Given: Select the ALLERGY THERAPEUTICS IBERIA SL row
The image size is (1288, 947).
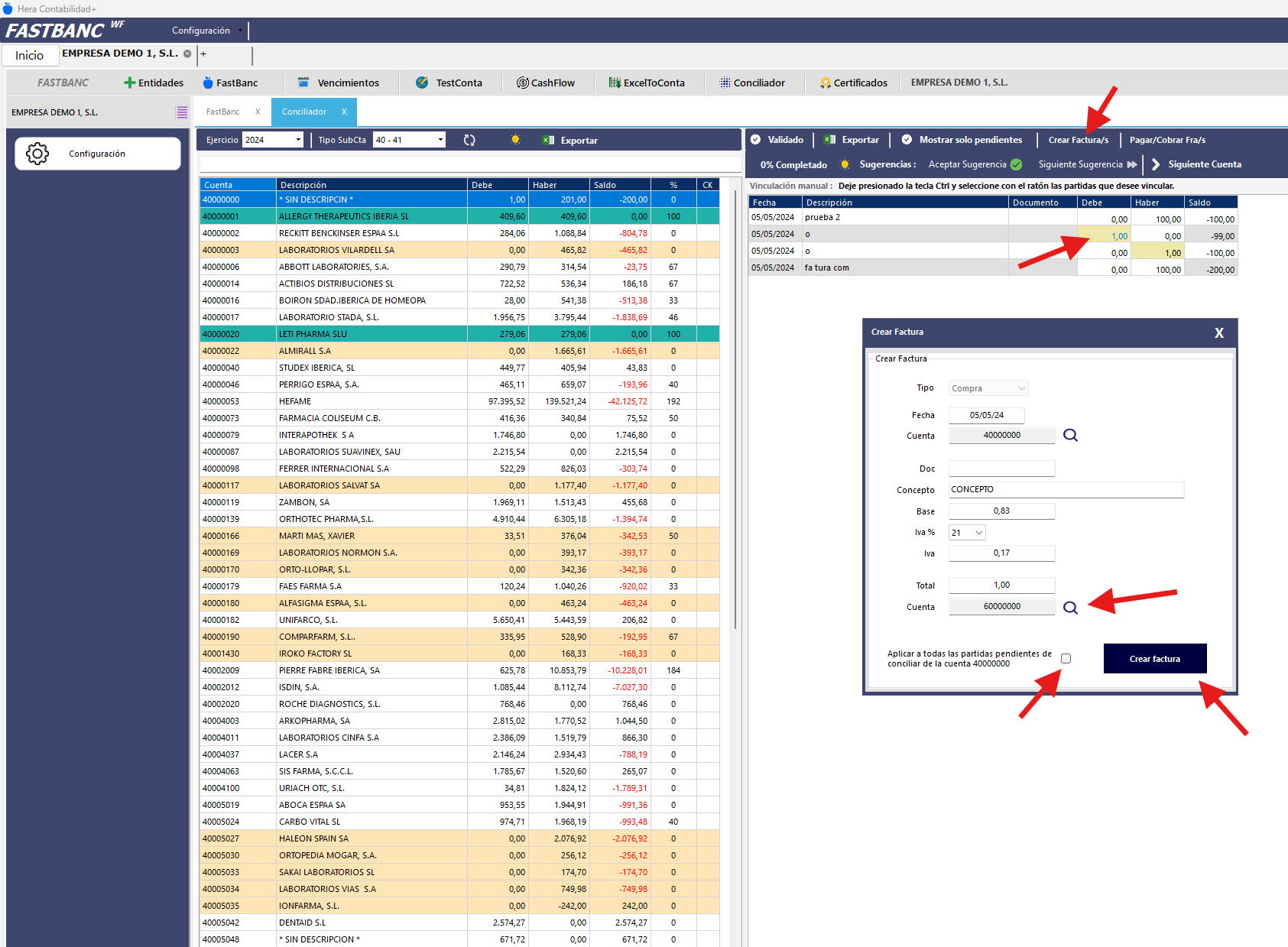Looking at the screenshot, I should [459, 216].
